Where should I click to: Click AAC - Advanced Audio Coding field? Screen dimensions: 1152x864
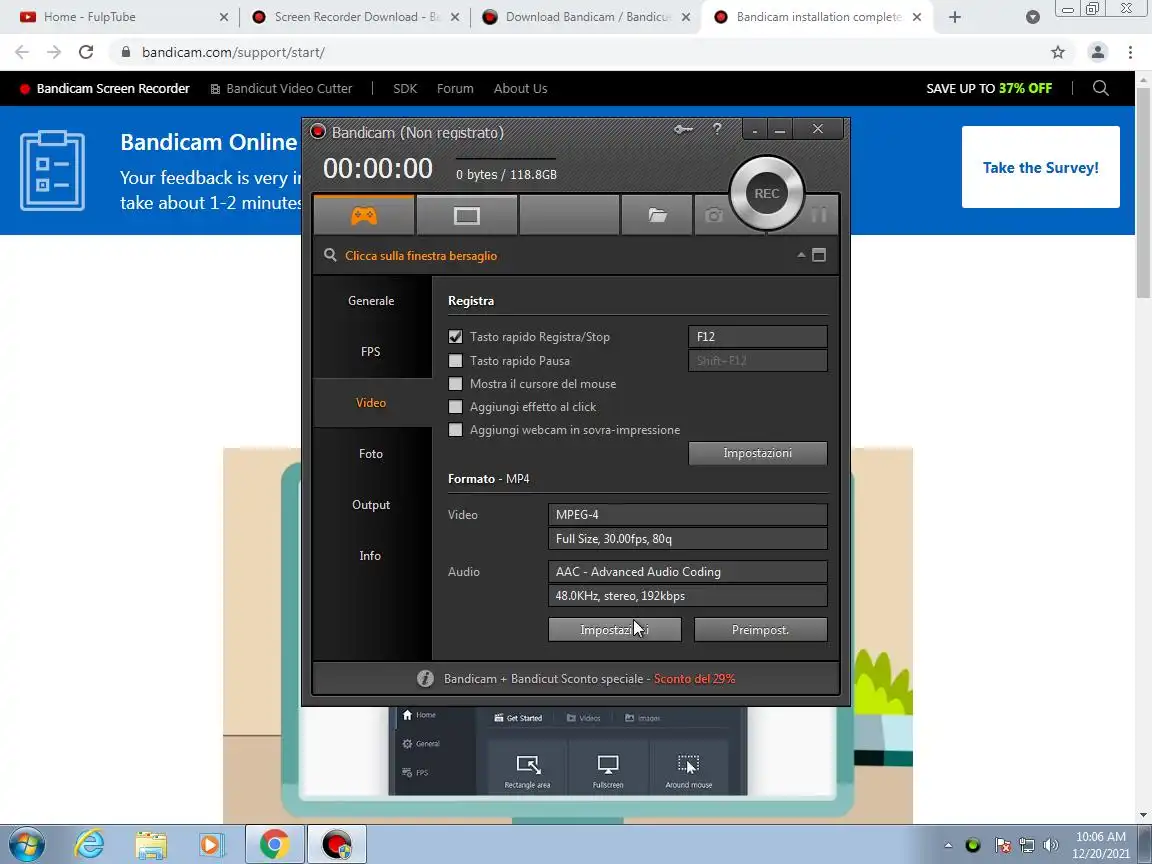688,572
